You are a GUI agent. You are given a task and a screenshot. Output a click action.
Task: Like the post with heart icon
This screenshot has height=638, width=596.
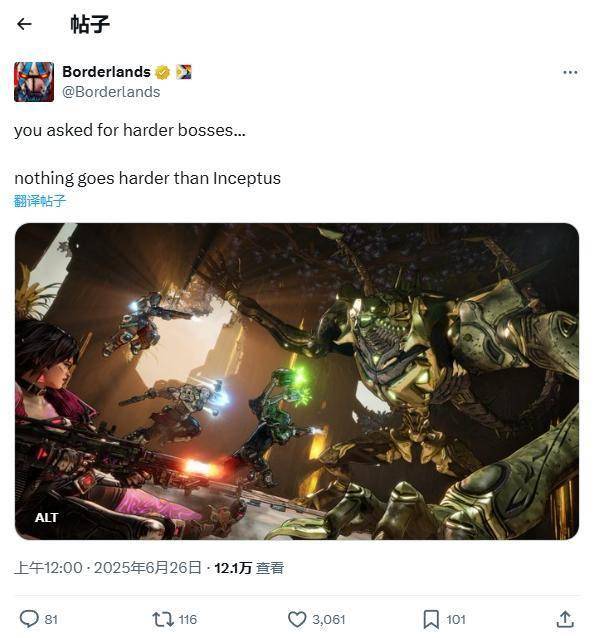[x=297, y=619]
